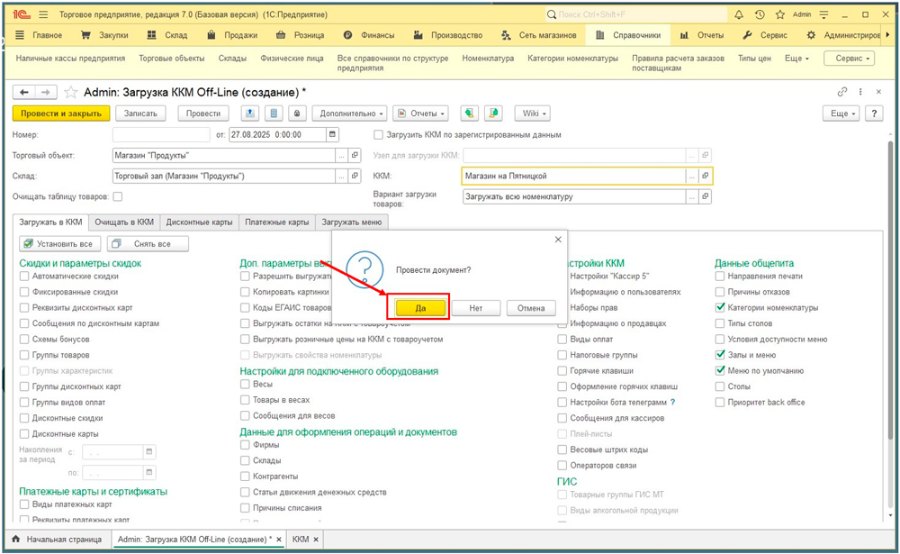Open ККМ record icon
This screenshot has height=554, width=900.
click(705, 176)
